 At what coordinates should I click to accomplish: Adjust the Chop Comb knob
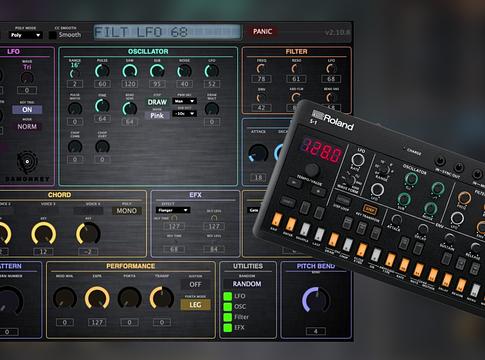(75, 147)
